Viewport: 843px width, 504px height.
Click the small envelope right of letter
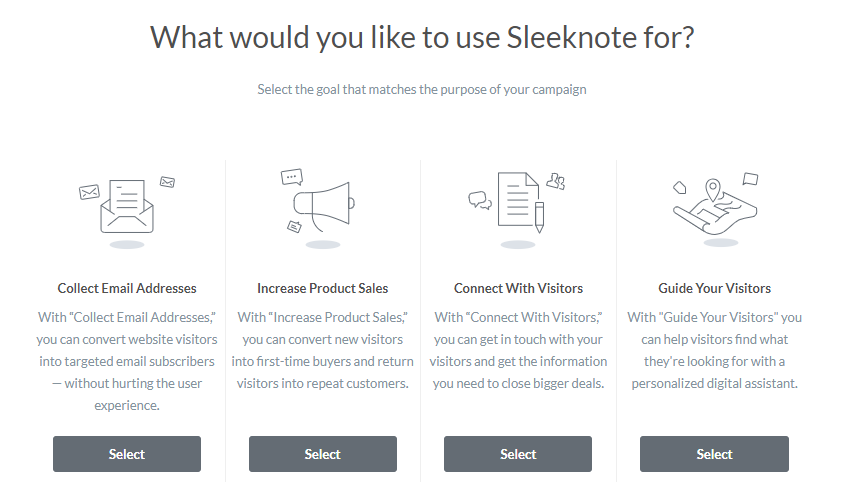tap(167, 182)
